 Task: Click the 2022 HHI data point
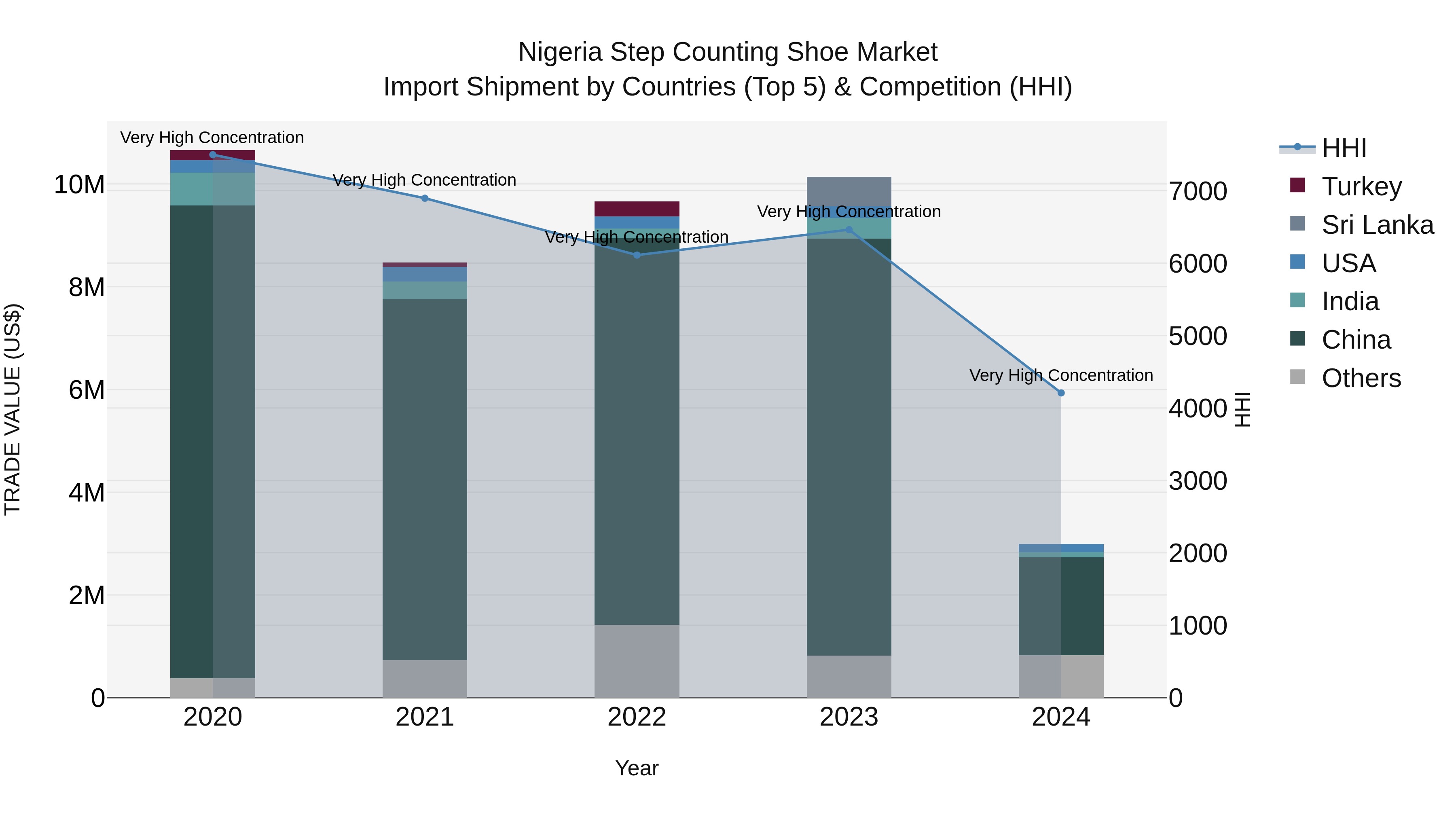point(637,256)
